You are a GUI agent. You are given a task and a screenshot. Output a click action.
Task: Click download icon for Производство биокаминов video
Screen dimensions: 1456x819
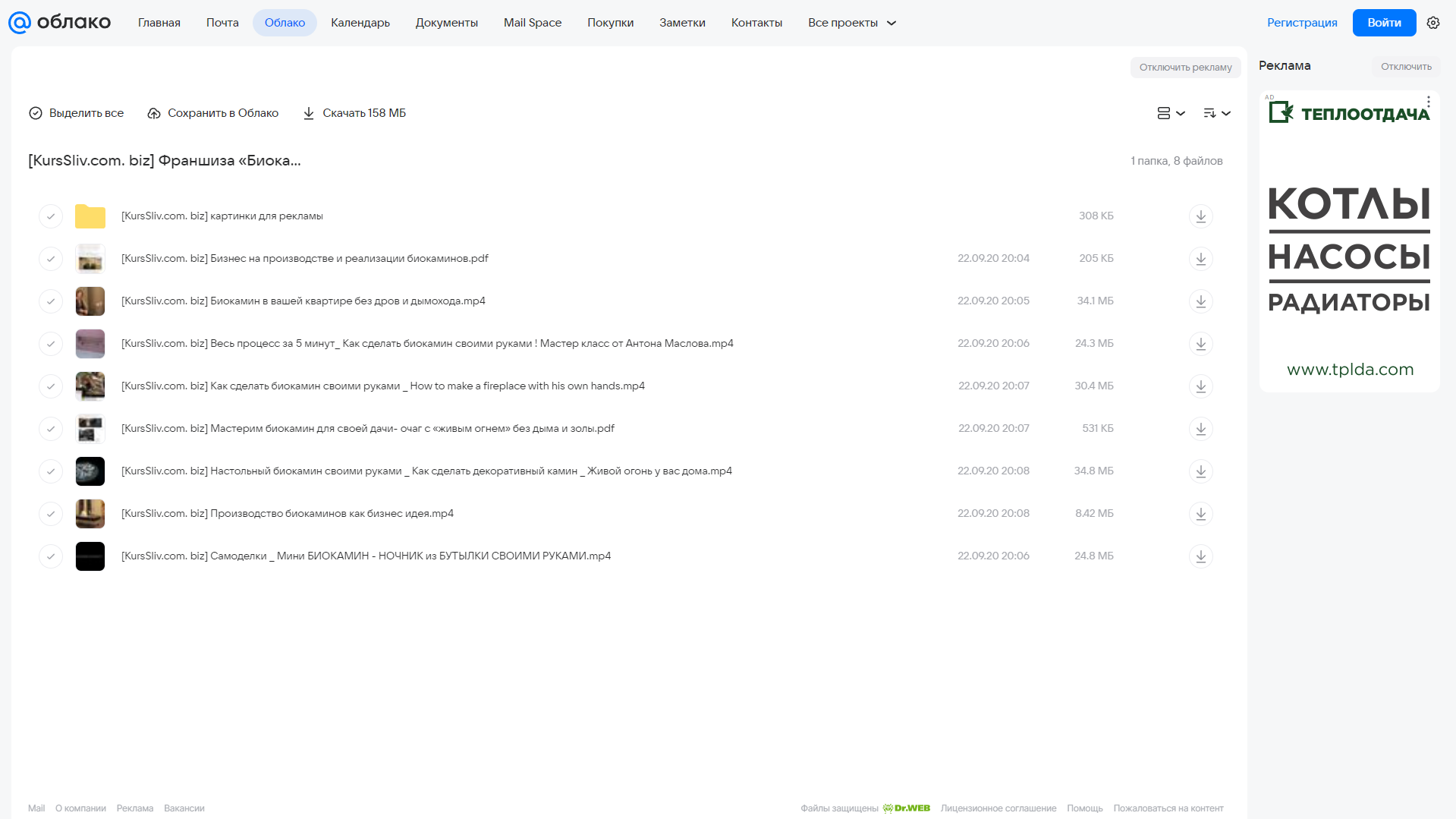point(1200,514)
